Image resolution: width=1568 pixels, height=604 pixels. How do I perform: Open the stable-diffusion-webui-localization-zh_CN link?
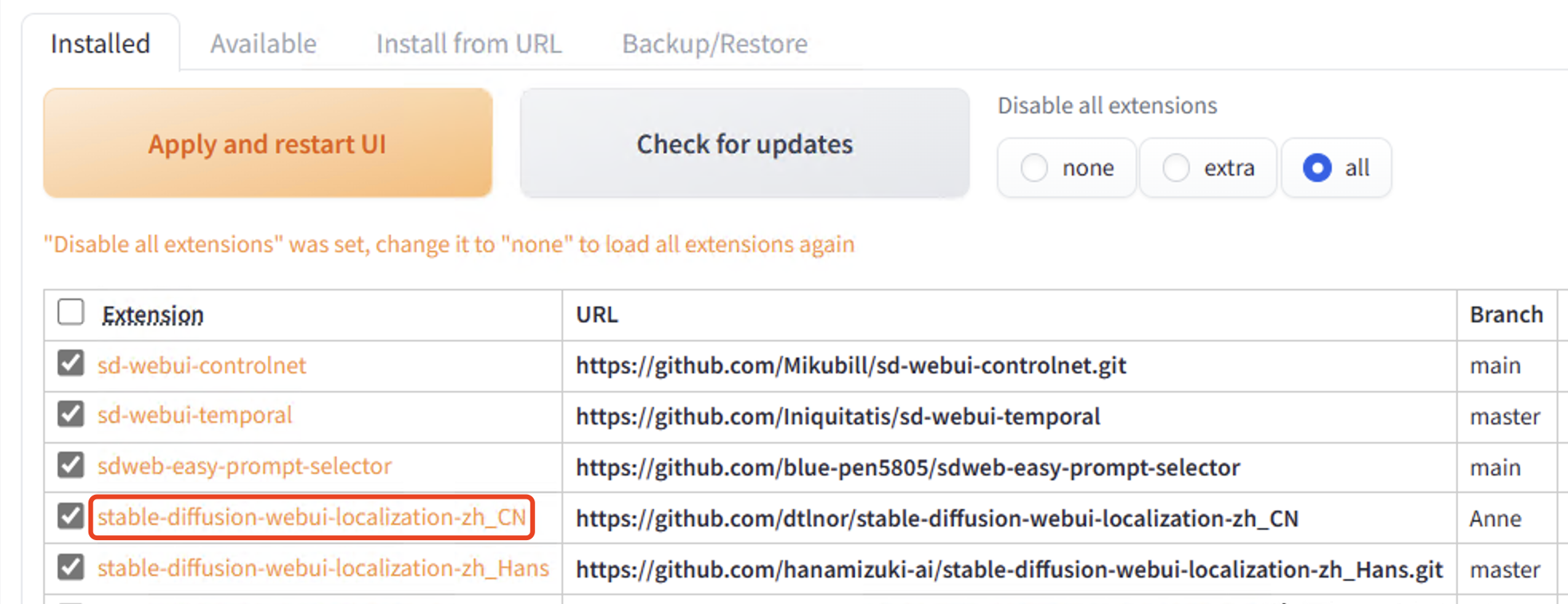[x=311, y=517]
